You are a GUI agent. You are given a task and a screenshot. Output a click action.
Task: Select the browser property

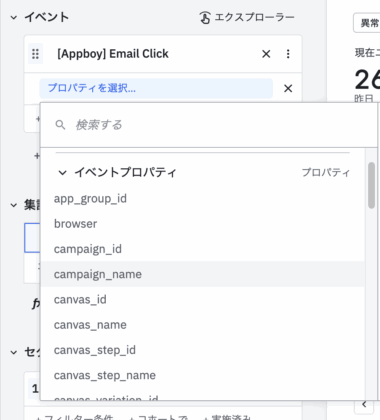(203, 224)
